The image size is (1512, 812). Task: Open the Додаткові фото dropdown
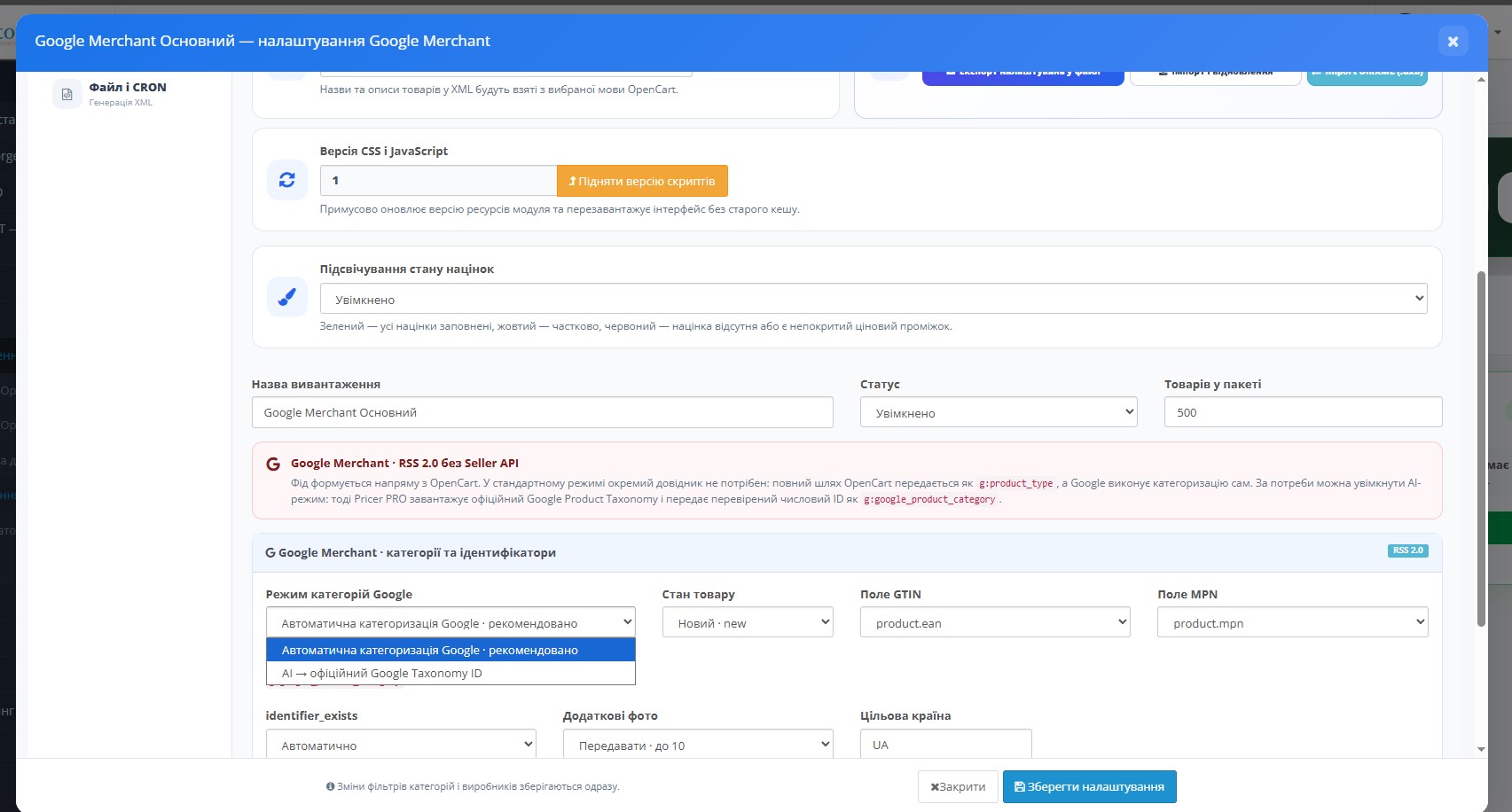698,745
